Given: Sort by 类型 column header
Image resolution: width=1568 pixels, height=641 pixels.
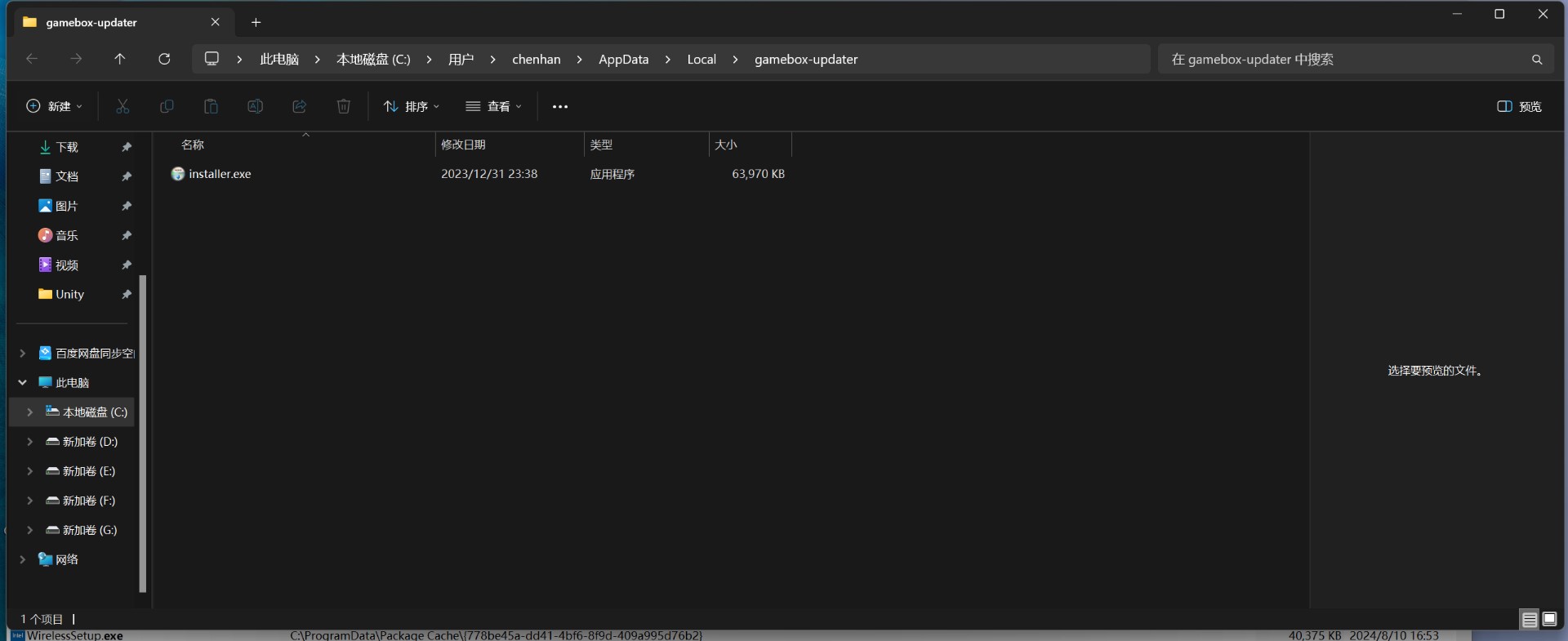Looking at the screenshot, I should coord(646,145).
